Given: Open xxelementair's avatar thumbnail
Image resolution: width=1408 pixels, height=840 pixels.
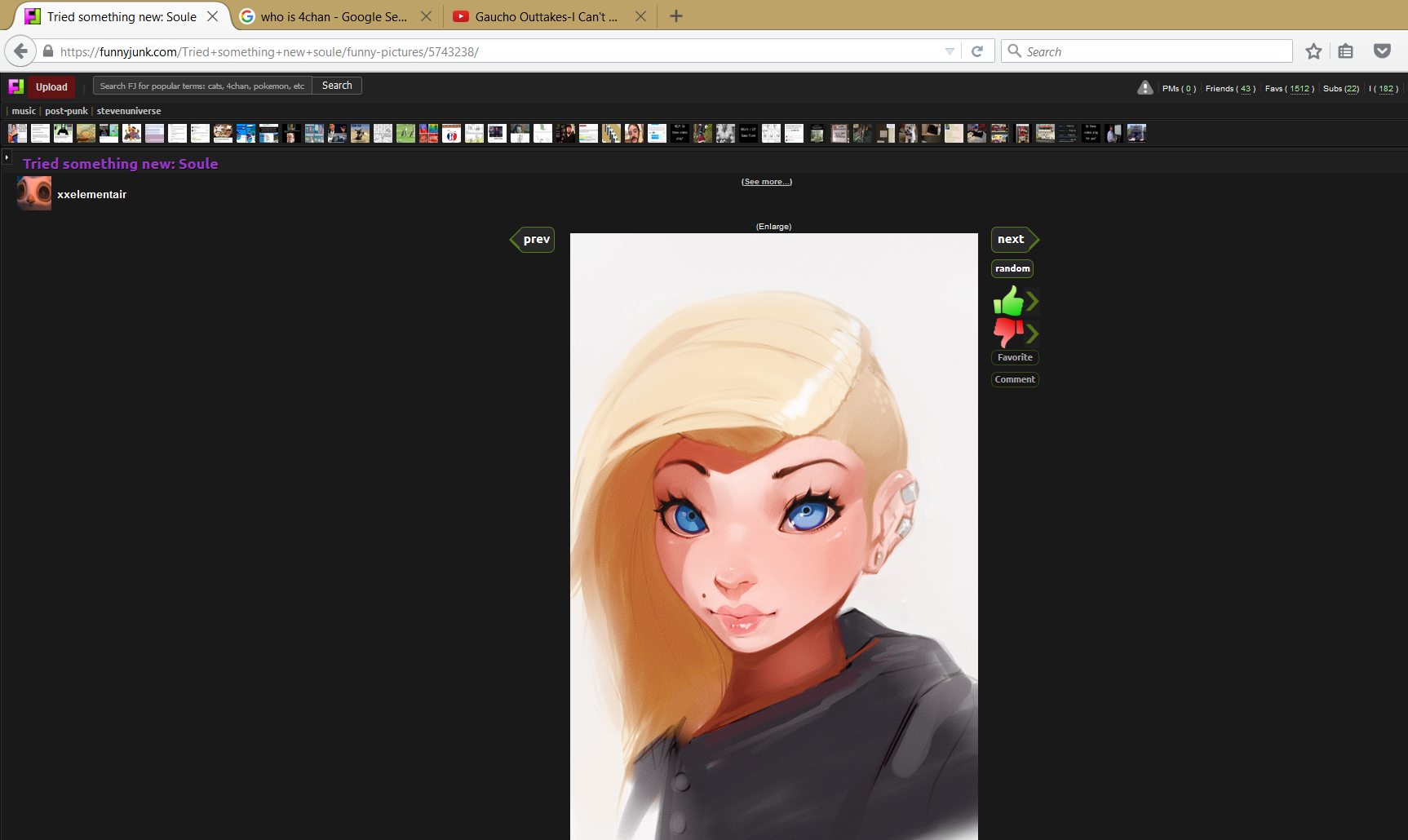Looking at the screenshot, I should point(34,194).
